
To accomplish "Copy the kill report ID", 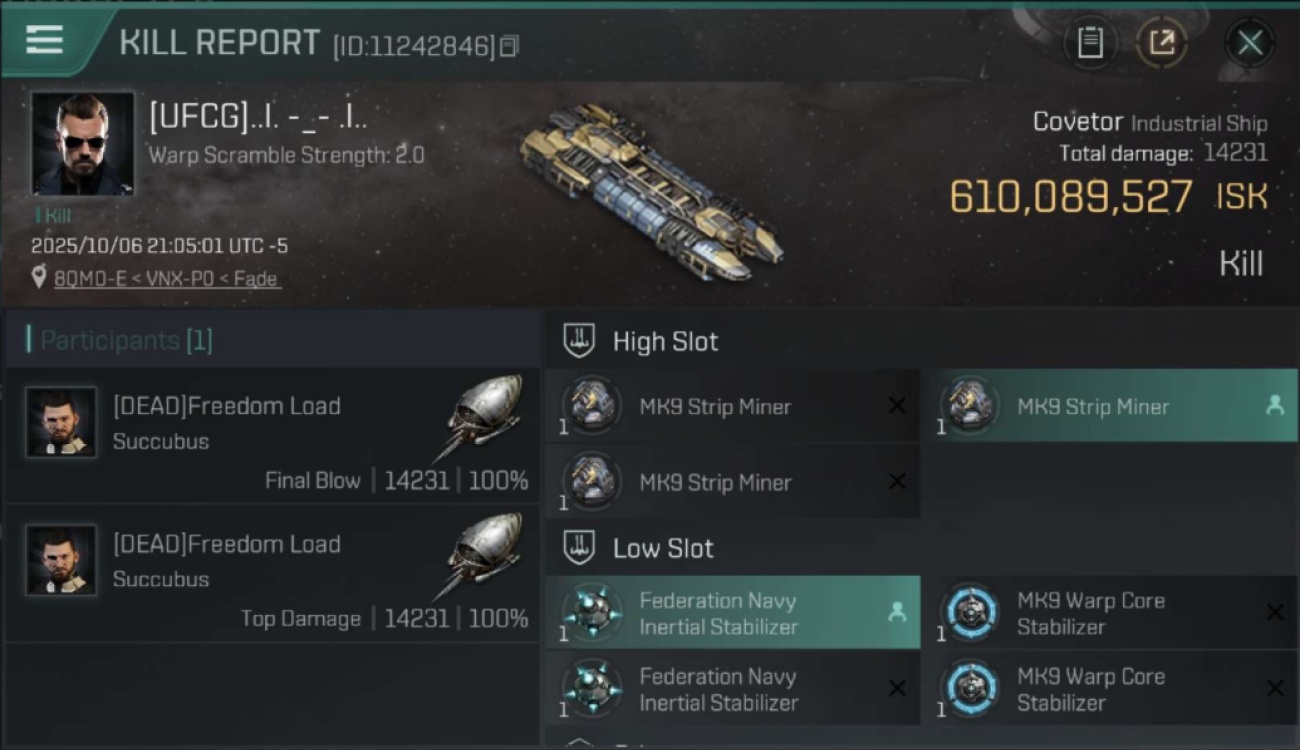I will [510, 46].
